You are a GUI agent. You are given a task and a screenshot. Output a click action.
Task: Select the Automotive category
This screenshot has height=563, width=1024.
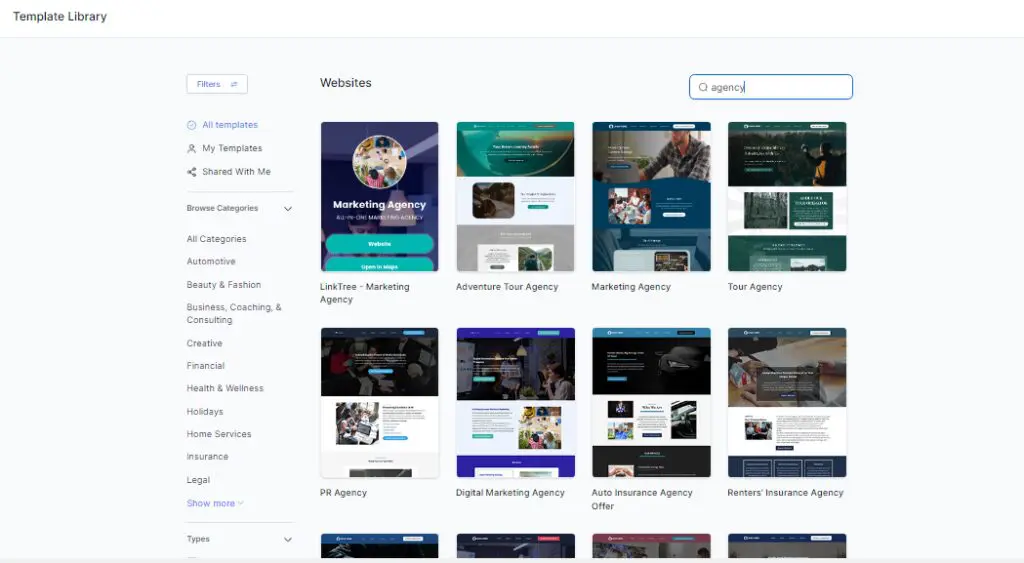click(x=211, y=261)
